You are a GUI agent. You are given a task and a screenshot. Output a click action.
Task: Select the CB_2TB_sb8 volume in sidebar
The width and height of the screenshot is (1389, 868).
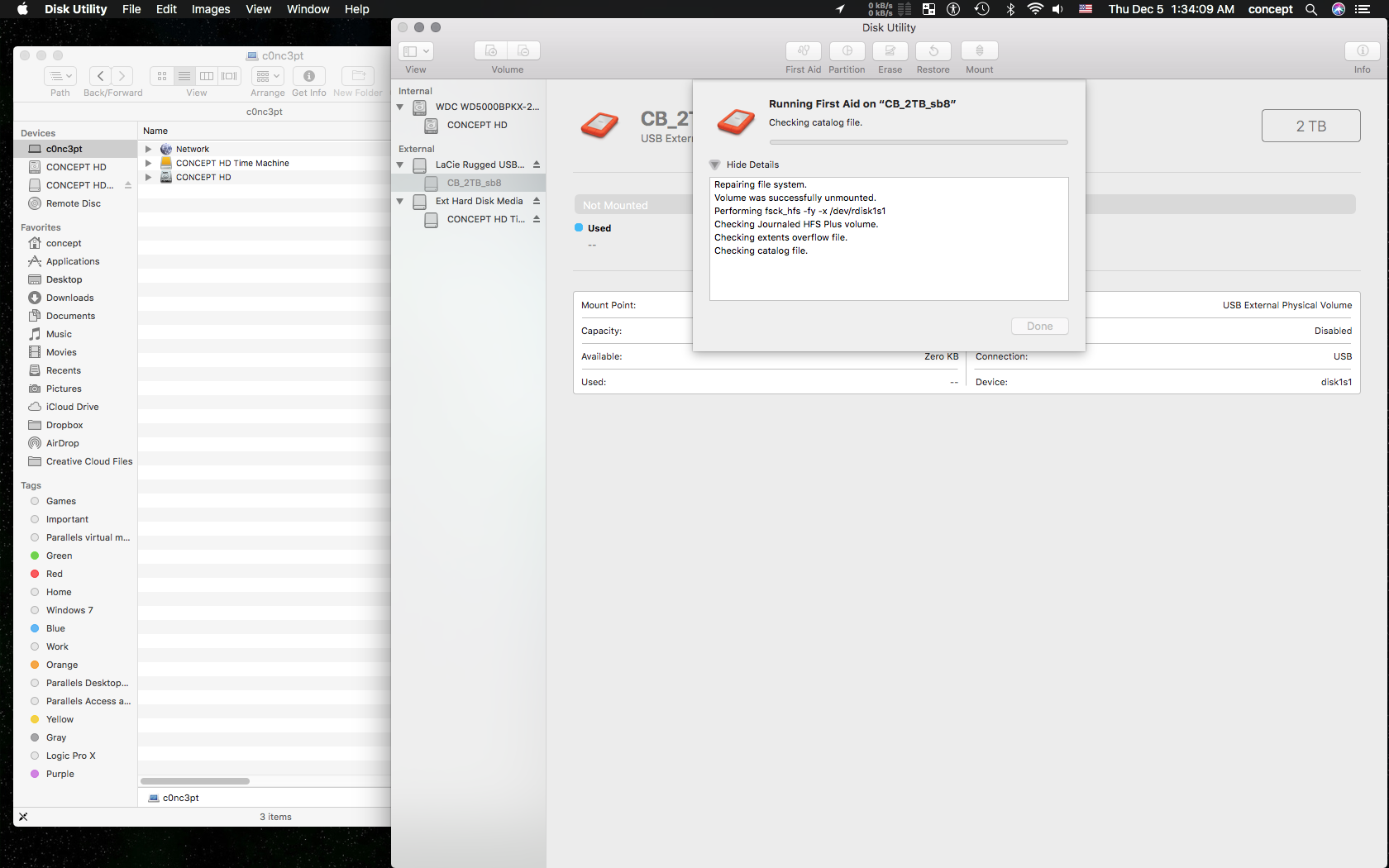coord(469,183)
